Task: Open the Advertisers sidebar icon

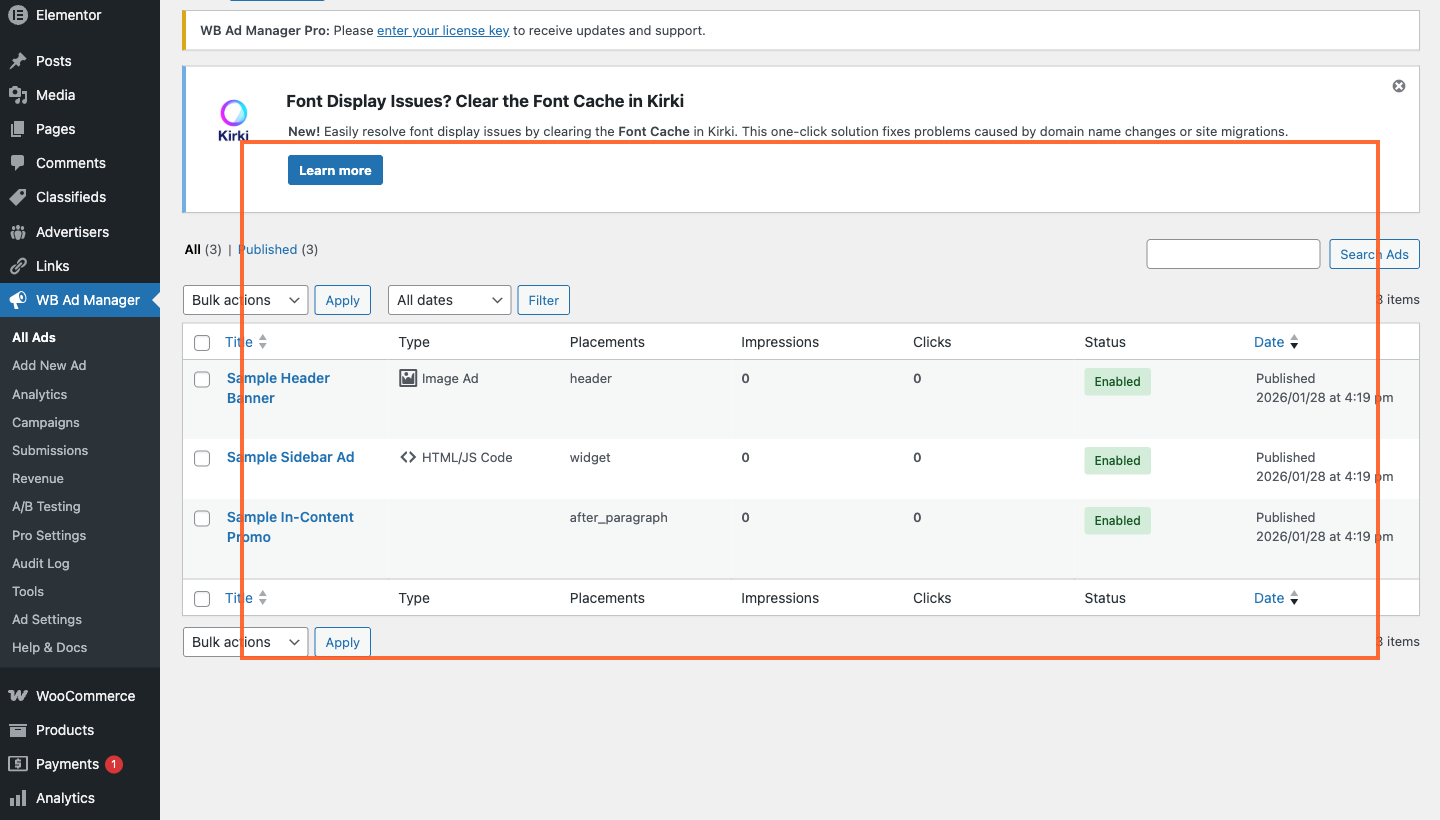Action: point(16,232)
